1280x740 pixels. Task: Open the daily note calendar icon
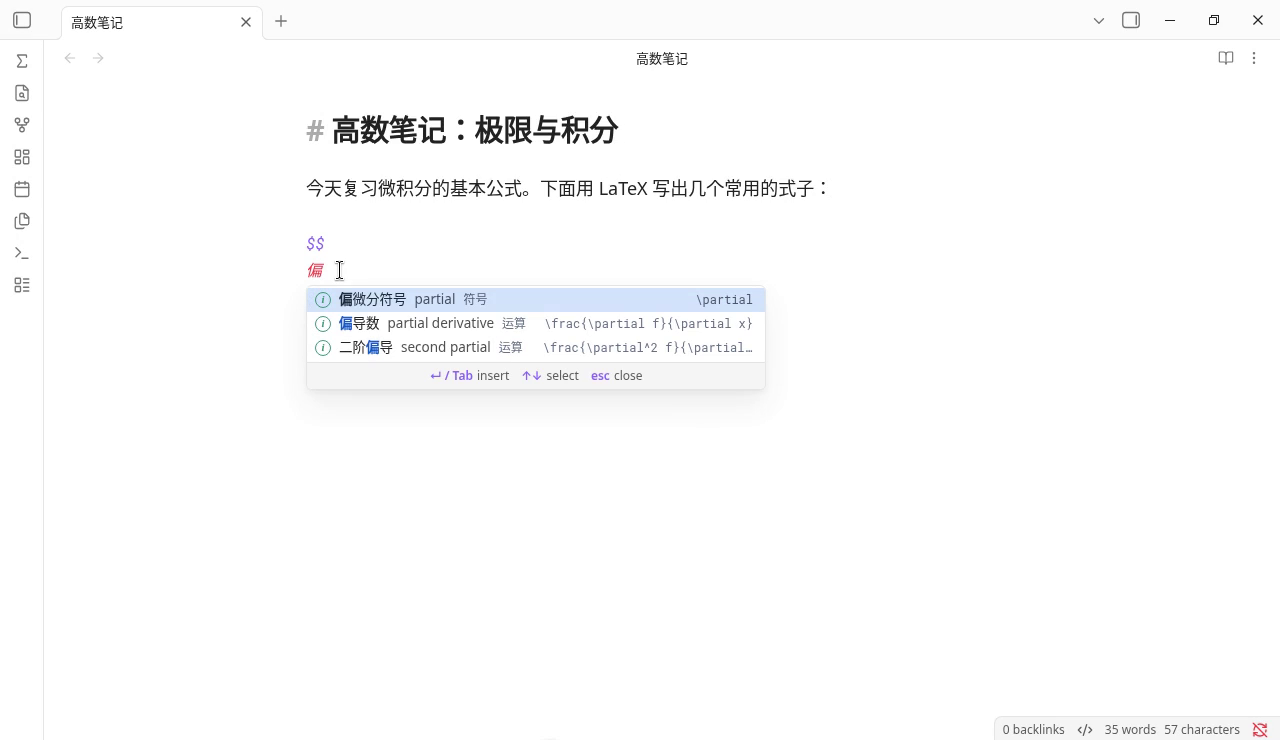point(22,189)
